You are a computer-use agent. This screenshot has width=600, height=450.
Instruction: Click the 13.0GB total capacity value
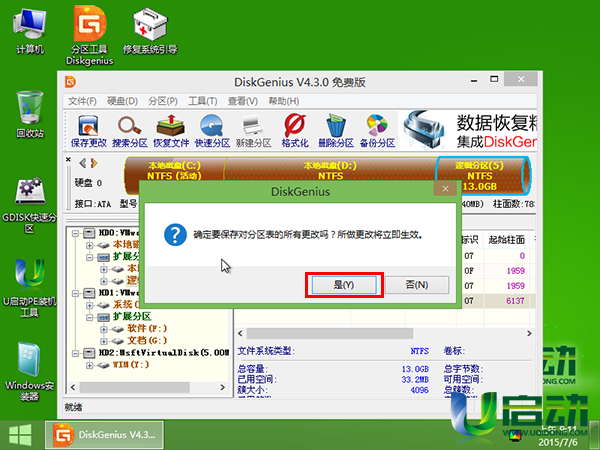(x=415, y=369)
